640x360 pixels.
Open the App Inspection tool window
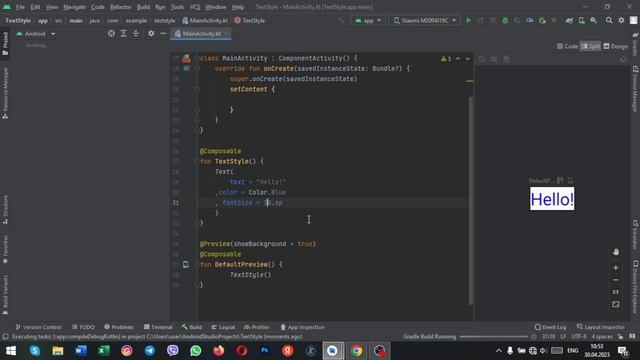tap(303, 327)
